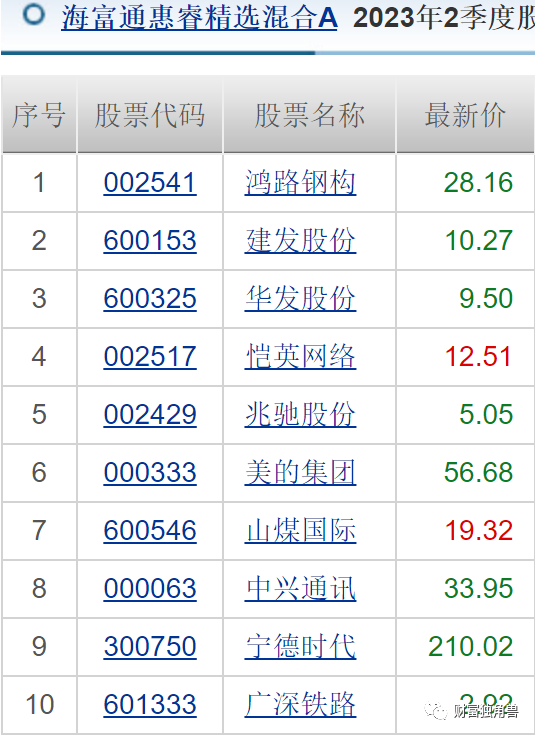Open 兆驰股份 stock name link
The height and width of the screenshot is (735, 535).
tap(300, 414)
